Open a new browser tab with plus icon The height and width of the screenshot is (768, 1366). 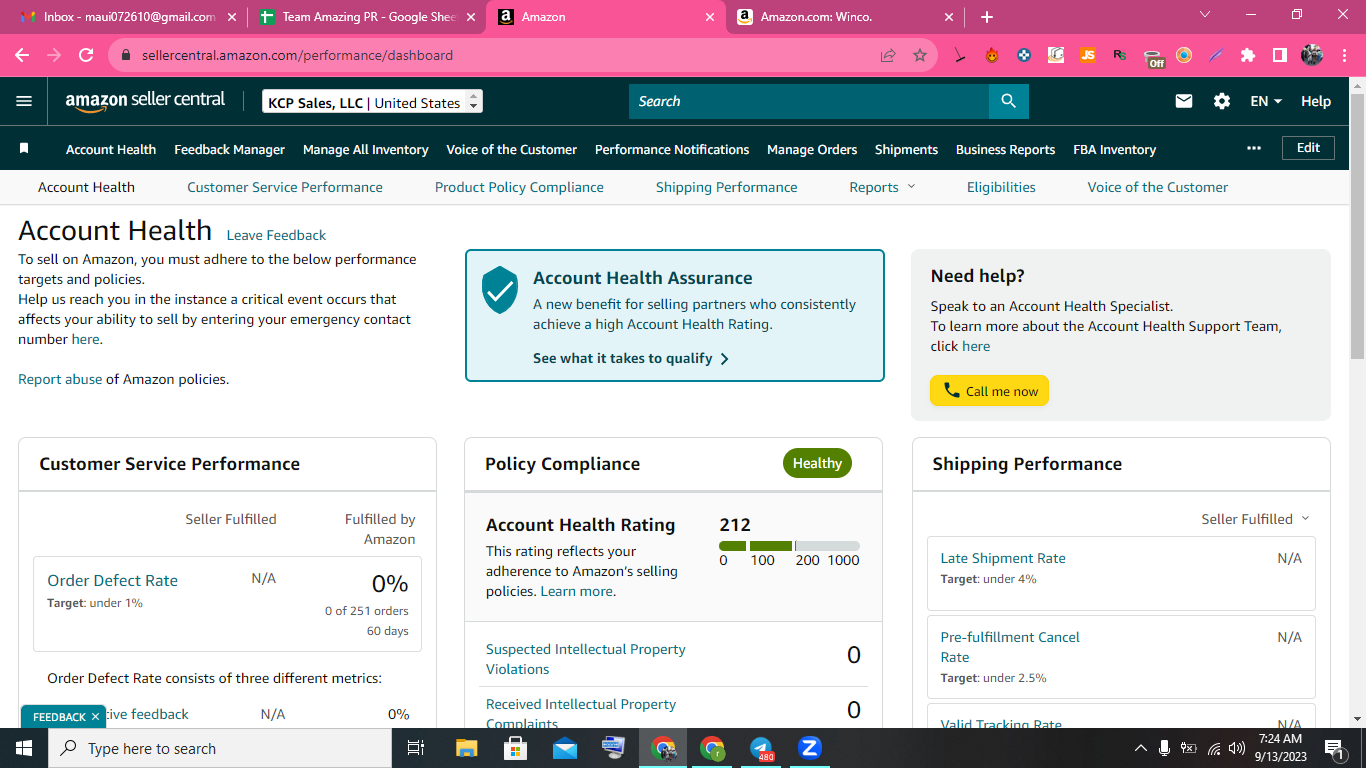(x=987, y=17)
